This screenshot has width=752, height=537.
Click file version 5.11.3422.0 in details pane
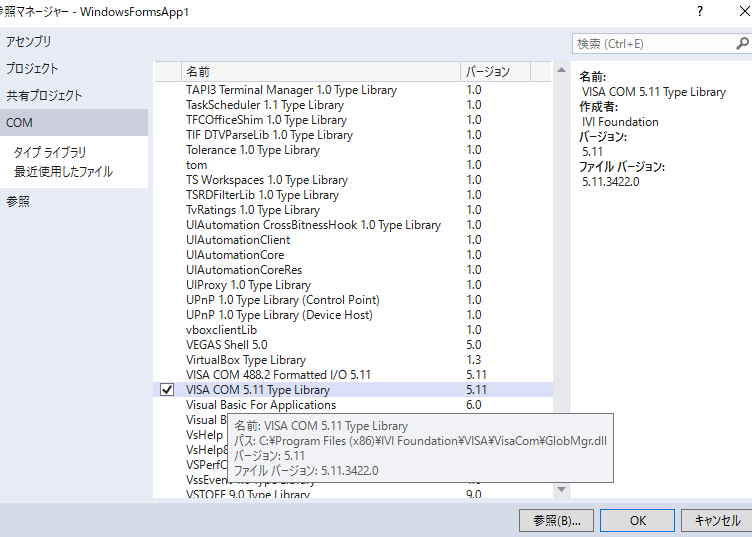click(x=611, y=182)
